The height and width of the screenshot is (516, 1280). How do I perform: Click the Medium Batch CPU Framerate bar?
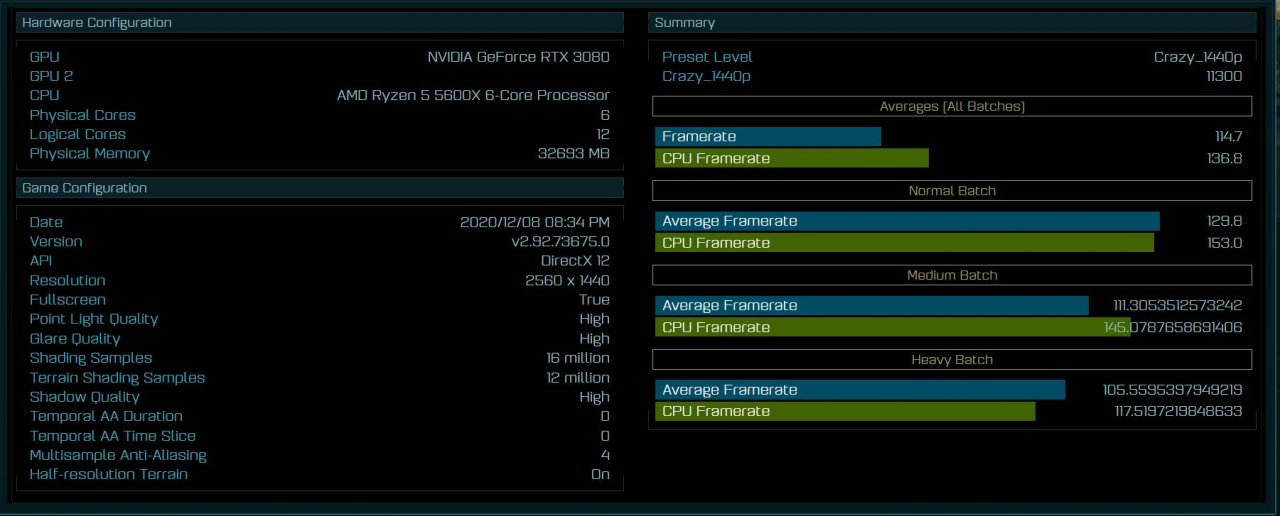pyautogui.click(x=893, y=327)
